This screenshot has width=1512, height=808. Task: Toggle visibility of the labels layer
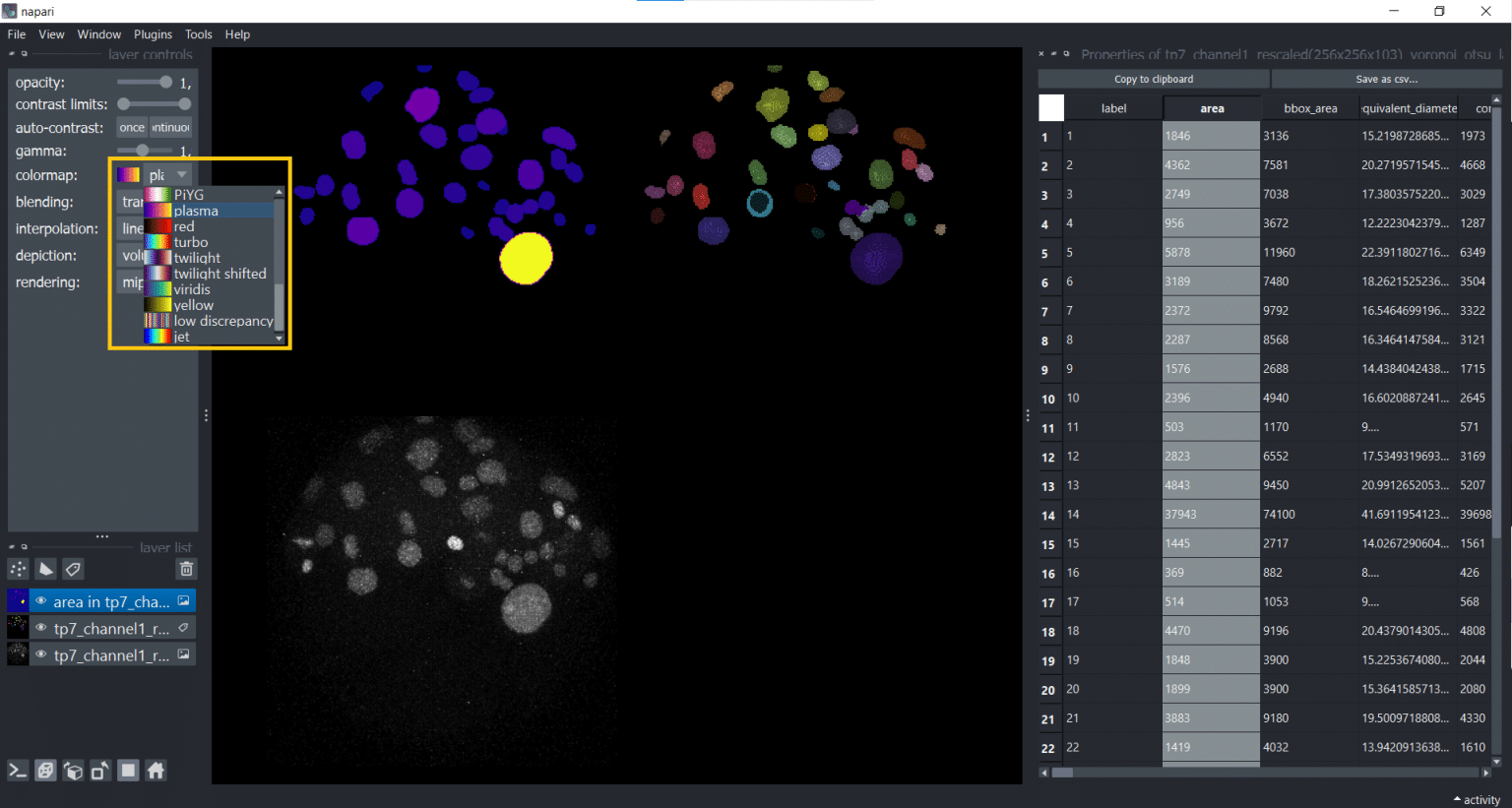pos(41,628)
